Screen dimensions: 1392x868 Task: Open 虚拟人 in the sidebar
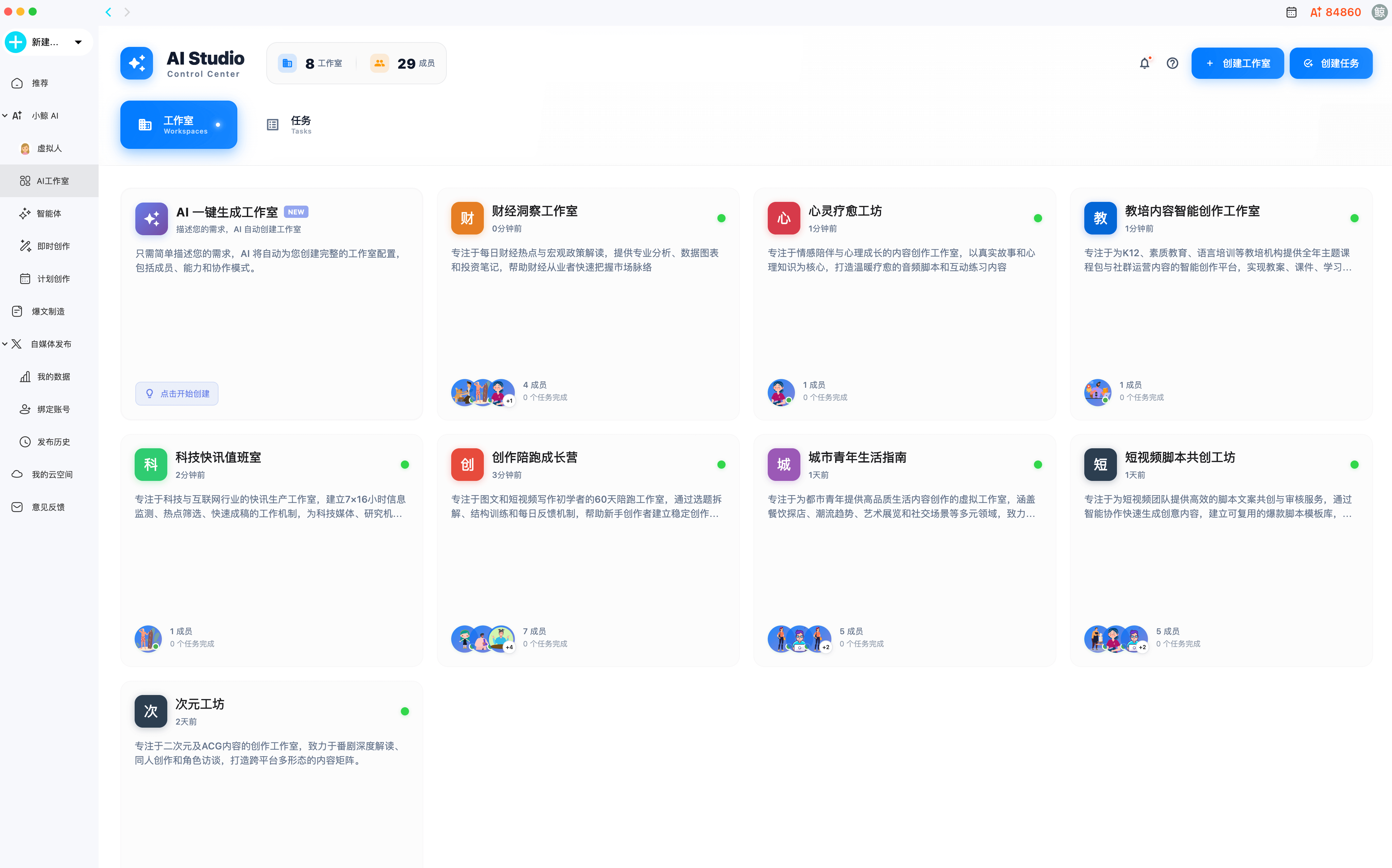pos(49,148)
